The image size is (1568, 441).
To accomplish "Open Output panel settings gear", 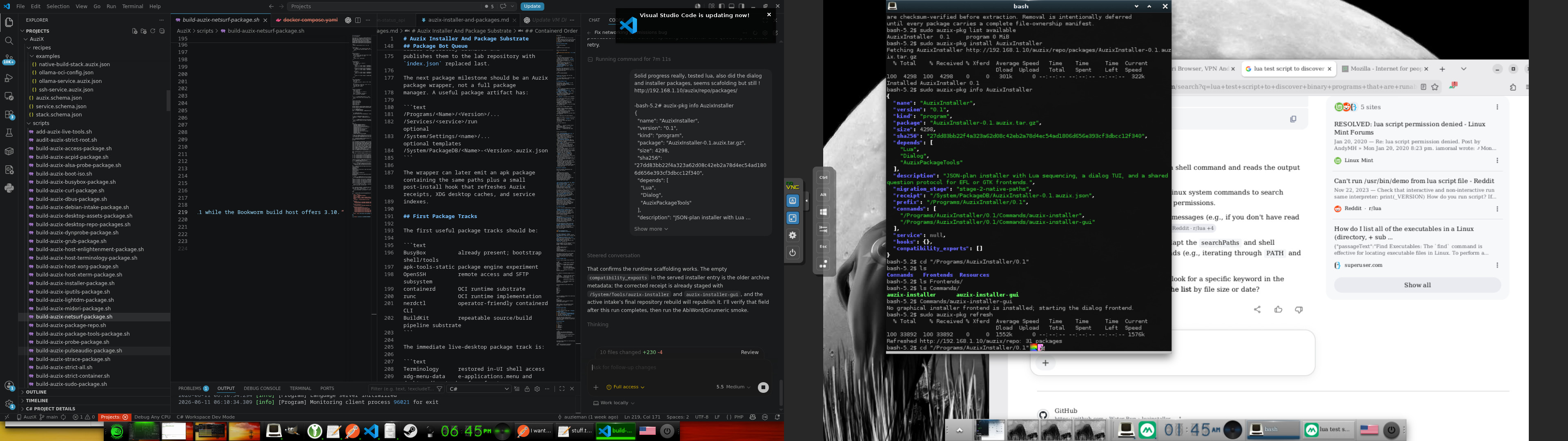I will click(537, 389).
